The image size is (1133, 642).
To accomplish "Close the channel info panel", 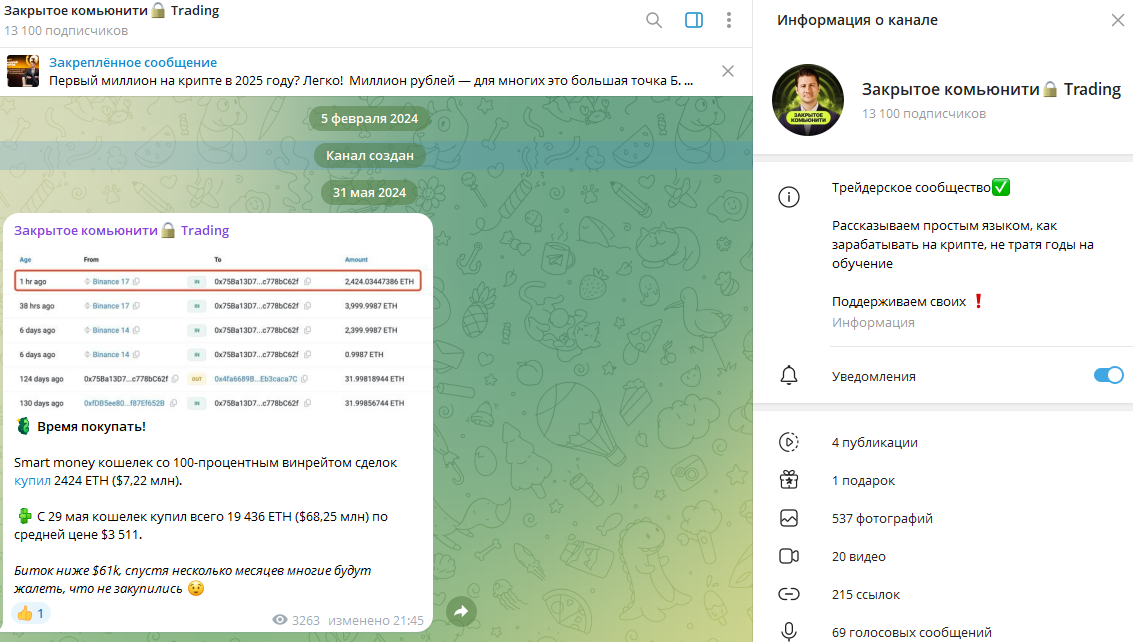I will [1117, 20].
